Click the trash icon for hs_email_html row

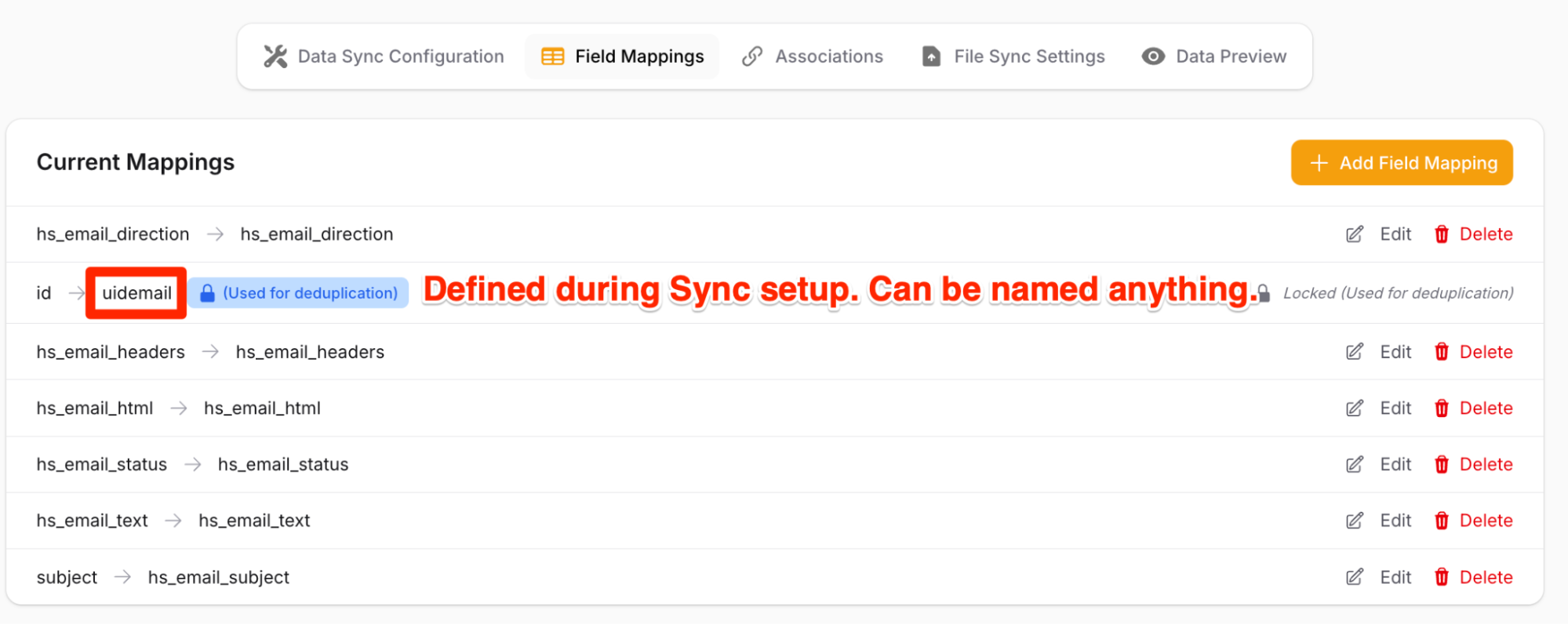click(1442, 408)
